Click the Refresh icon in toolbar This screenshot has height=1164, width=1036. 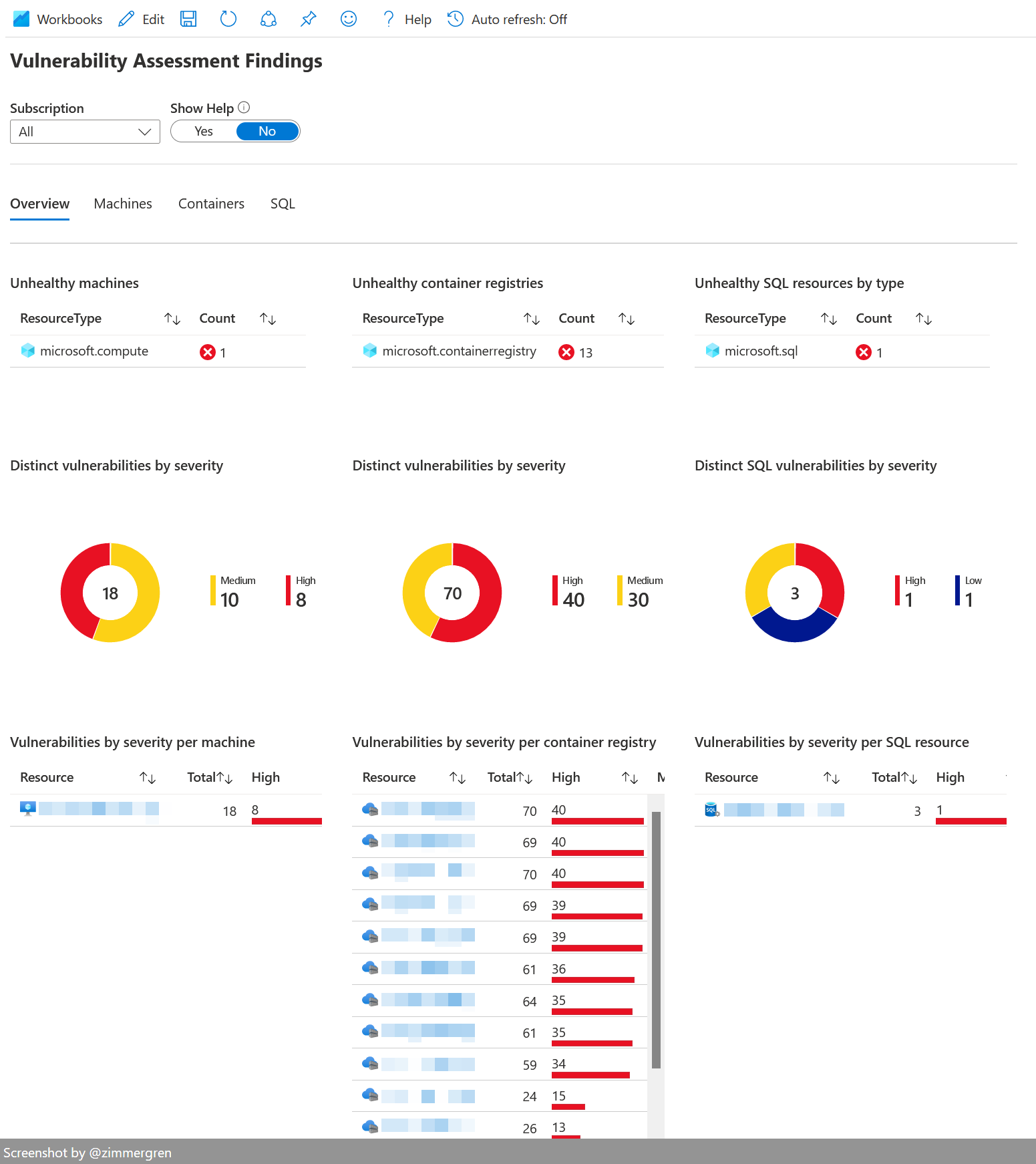(x=228, y=19)
